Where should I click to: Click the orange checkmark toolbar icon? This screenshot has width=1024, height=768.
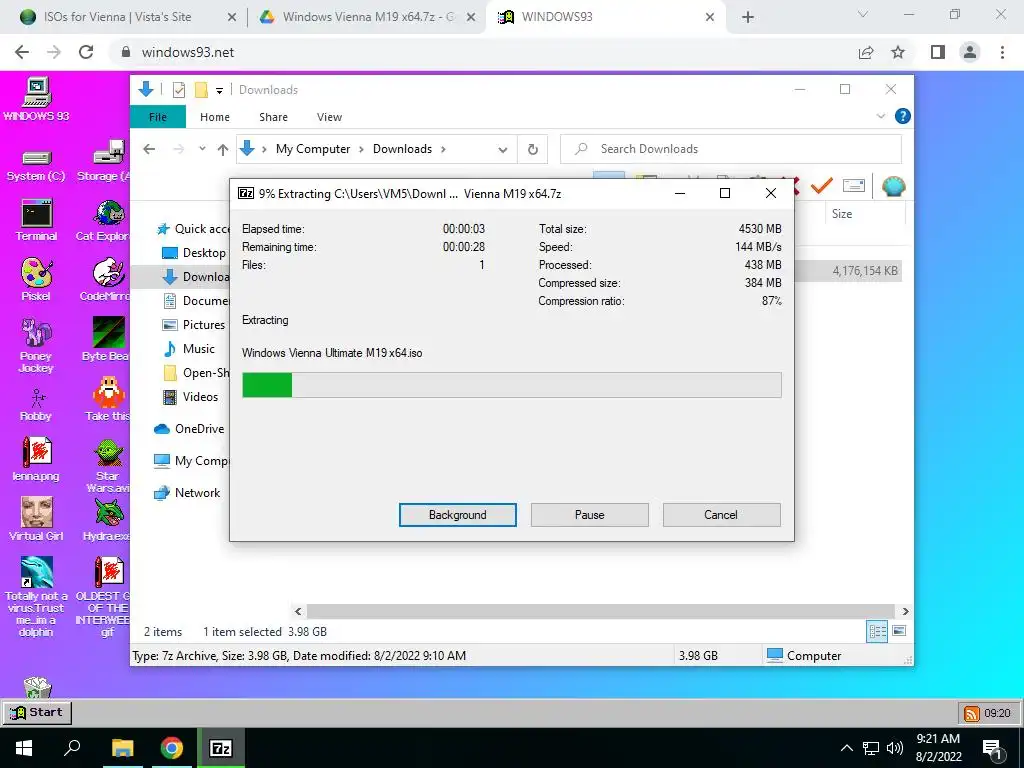pyautogui.click(x=822, y=186)
